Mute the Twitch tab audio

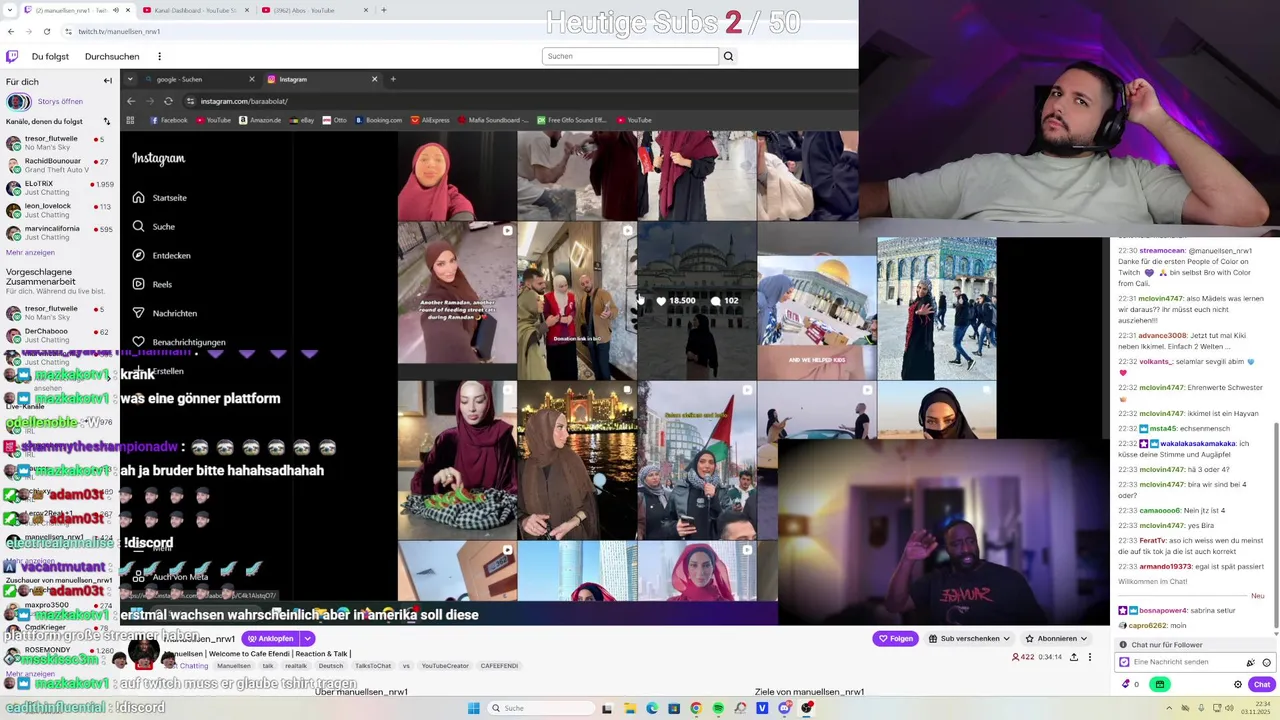tap(115, 10)
